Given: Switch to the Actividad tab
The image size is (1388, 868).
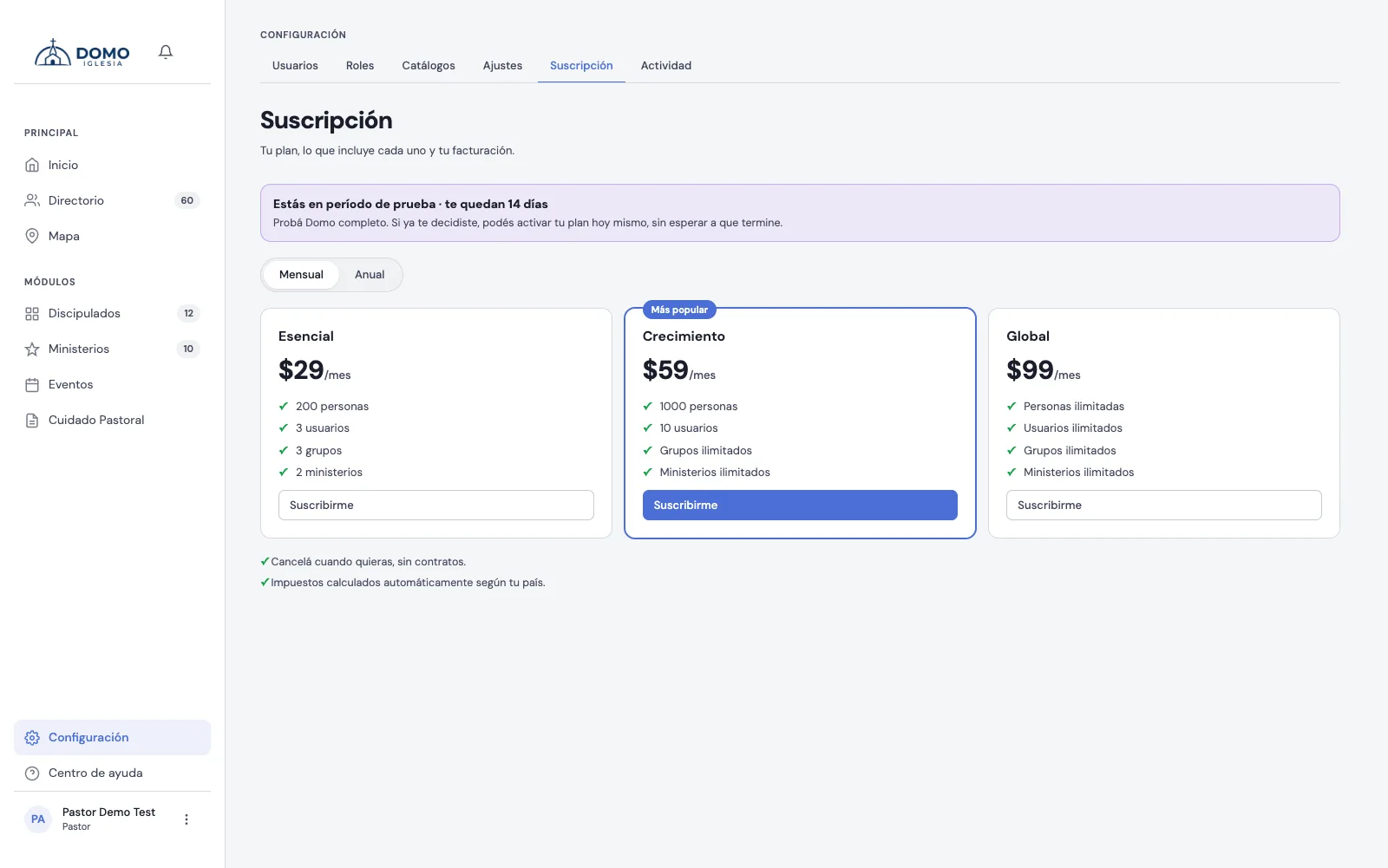Looking at the screenshot, I should 666,66.
